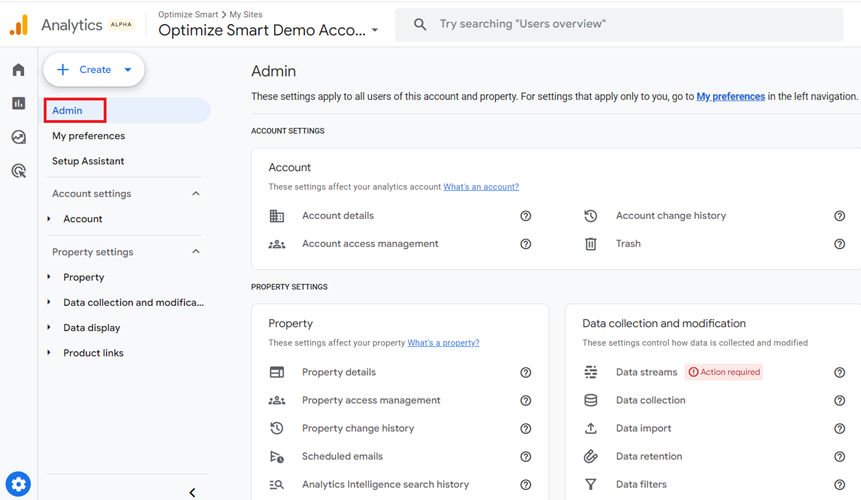Click the Account access management people icon
The height and width of the screenshot is (500, 861).
tap(277, 244)
